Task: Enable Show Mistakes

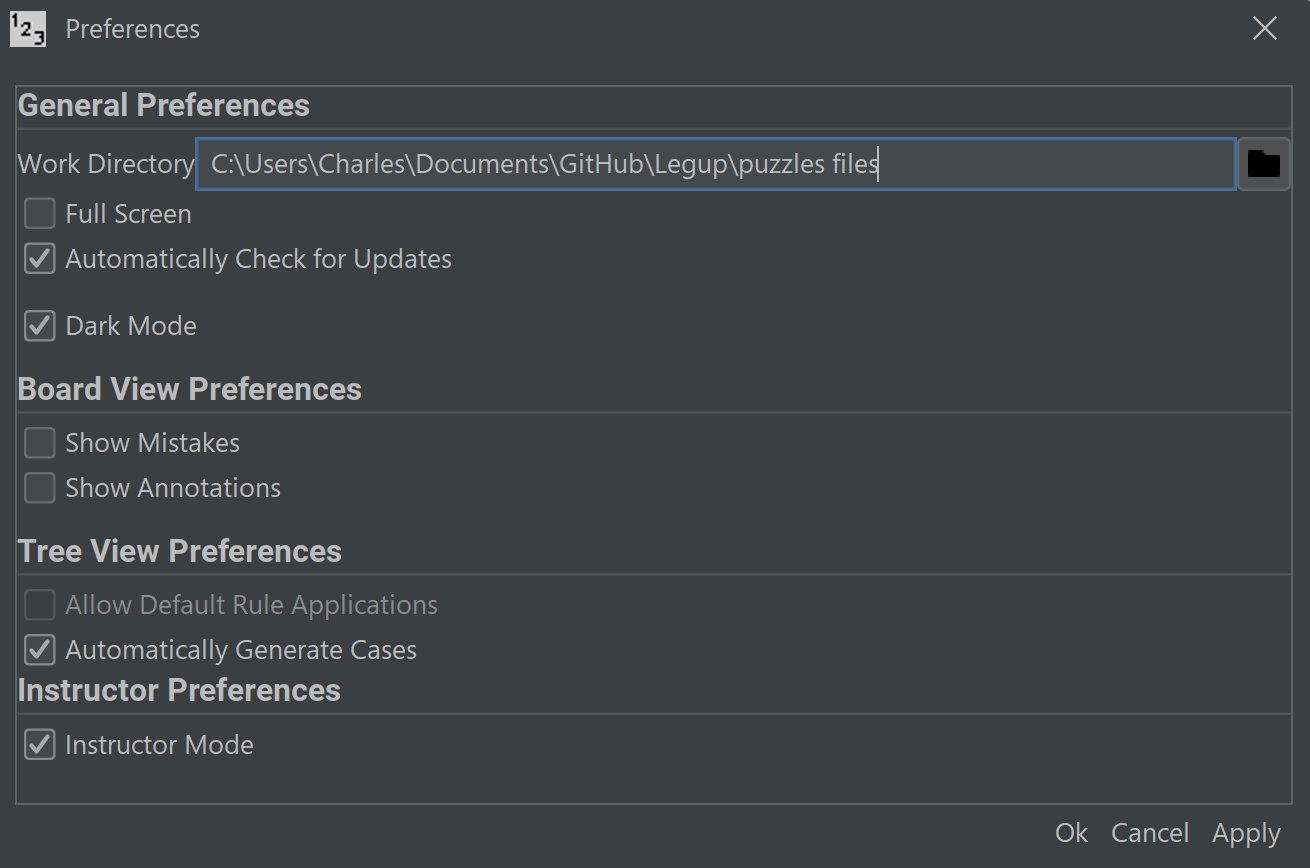Action: 38,442
